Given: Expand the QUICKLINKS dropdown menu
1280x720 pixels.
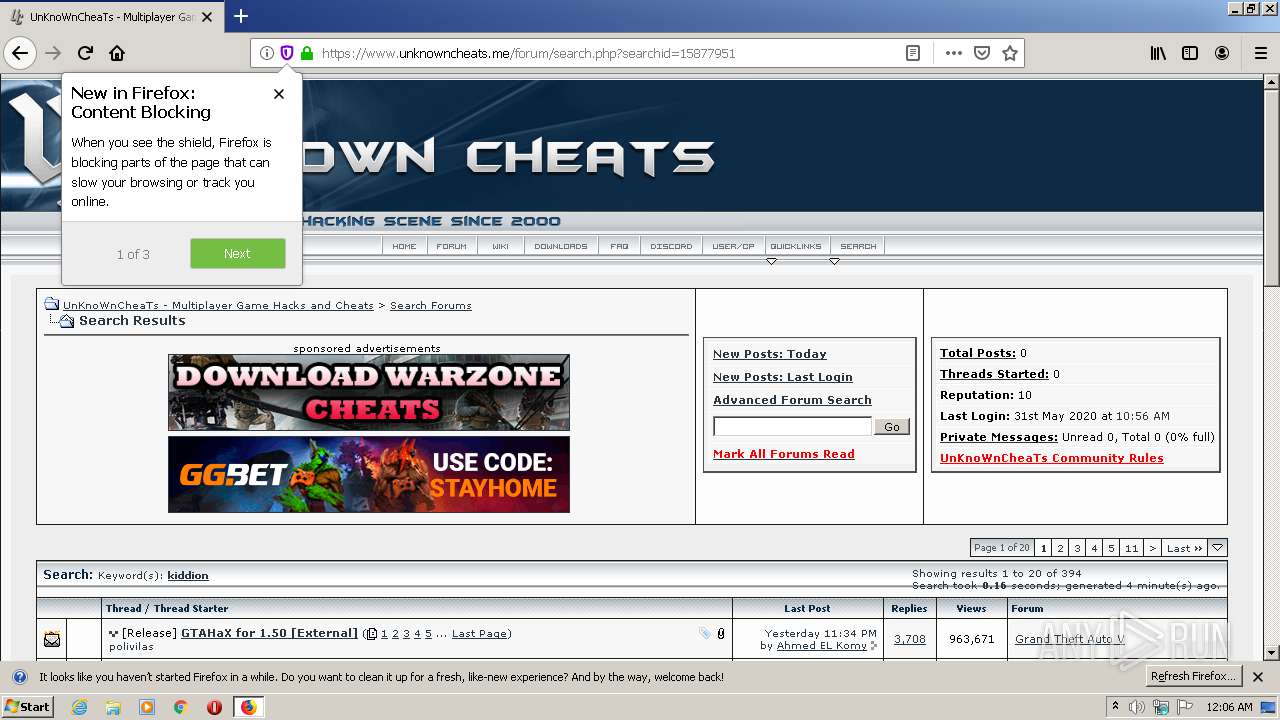Looking at the screenshot, I should [x=796, y=246].
